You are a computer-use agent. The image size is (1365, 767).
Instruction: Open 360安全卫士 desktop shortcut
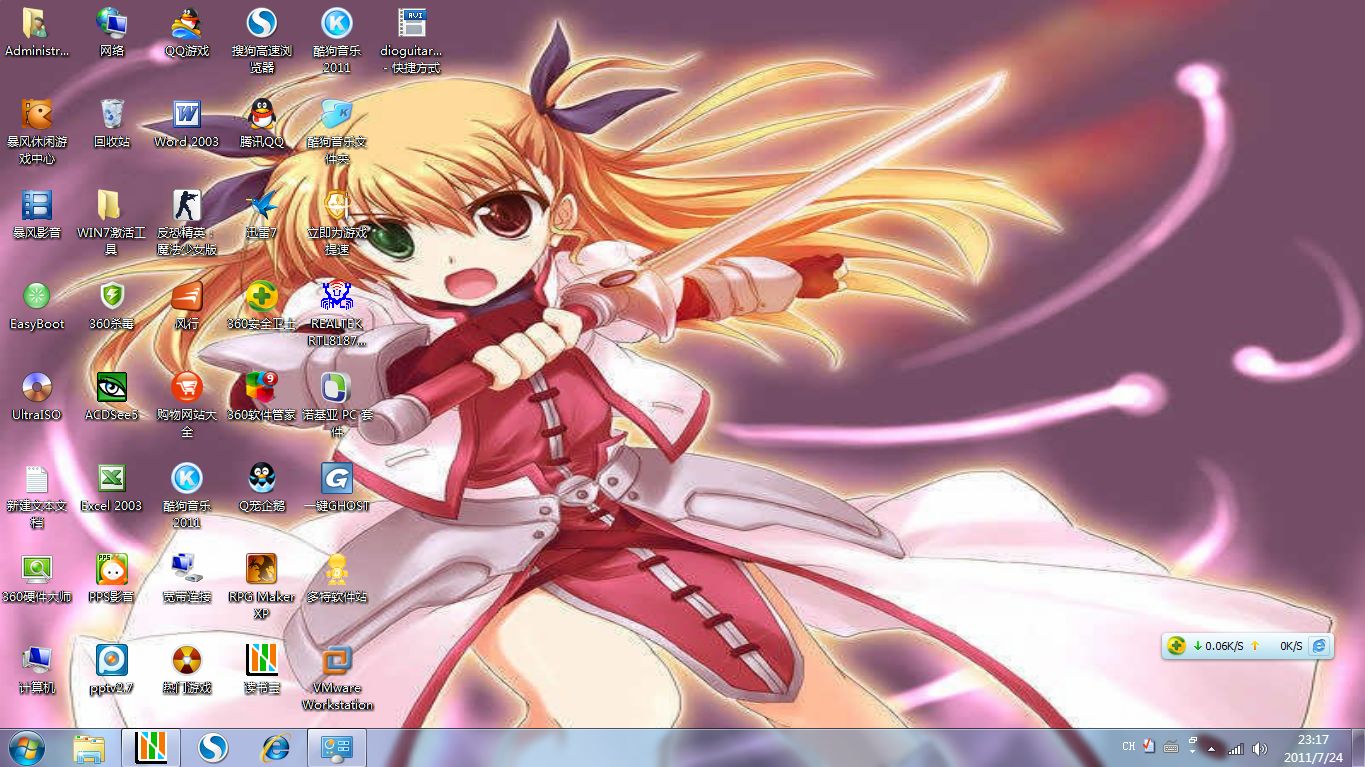click(262, 305)
